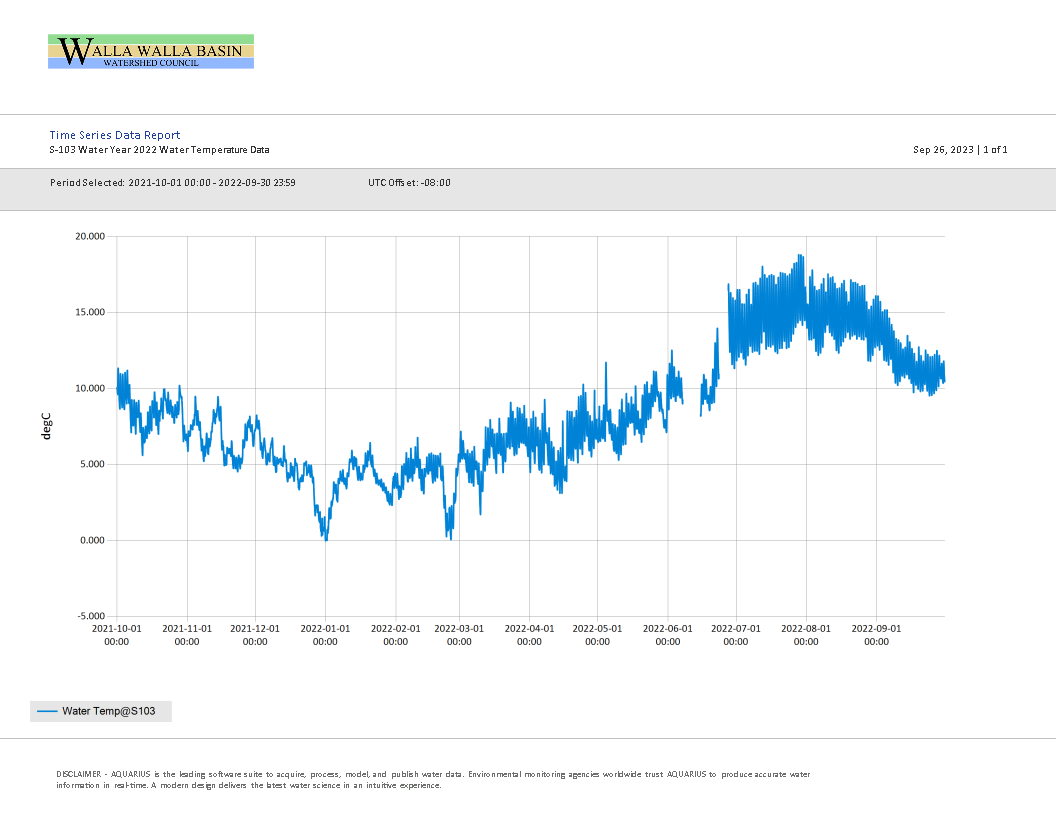The height and width of the screenshot is (816, 1056).
Task: Click the 15.000 y-axis label
Action: pos(90,312)
